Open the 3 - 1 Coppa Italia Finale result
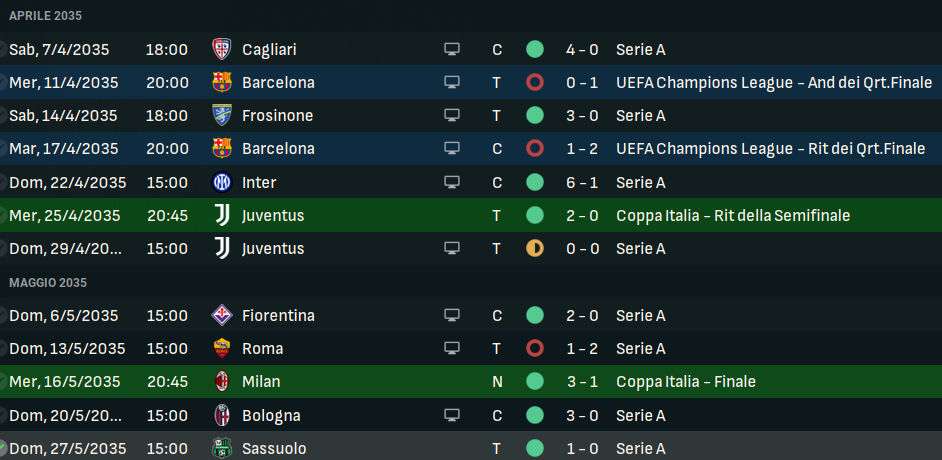This screenshot has height=460, width=942. [x=582, y=381]
